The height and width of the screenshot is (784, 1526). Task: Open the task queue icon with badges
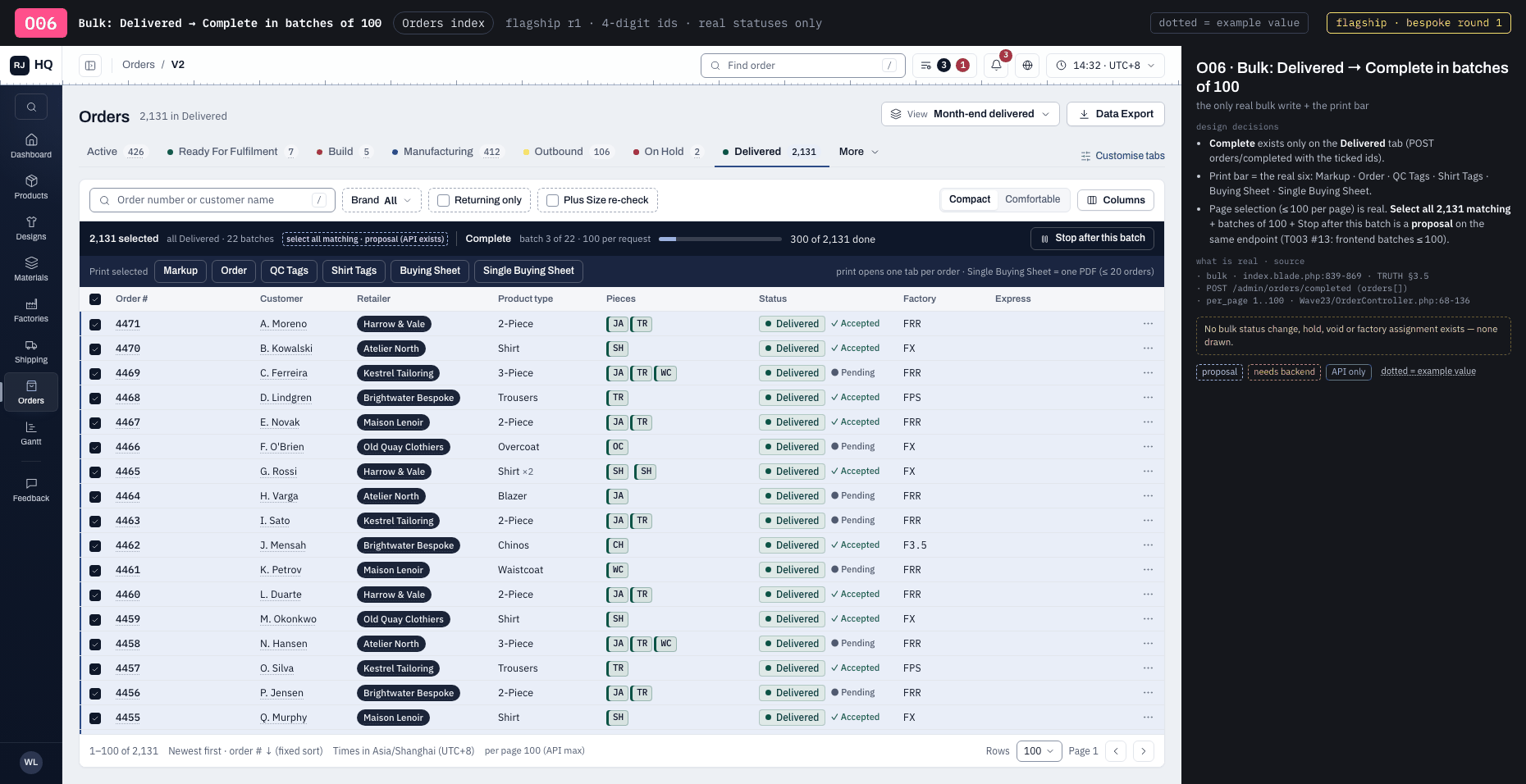[944, 65]
